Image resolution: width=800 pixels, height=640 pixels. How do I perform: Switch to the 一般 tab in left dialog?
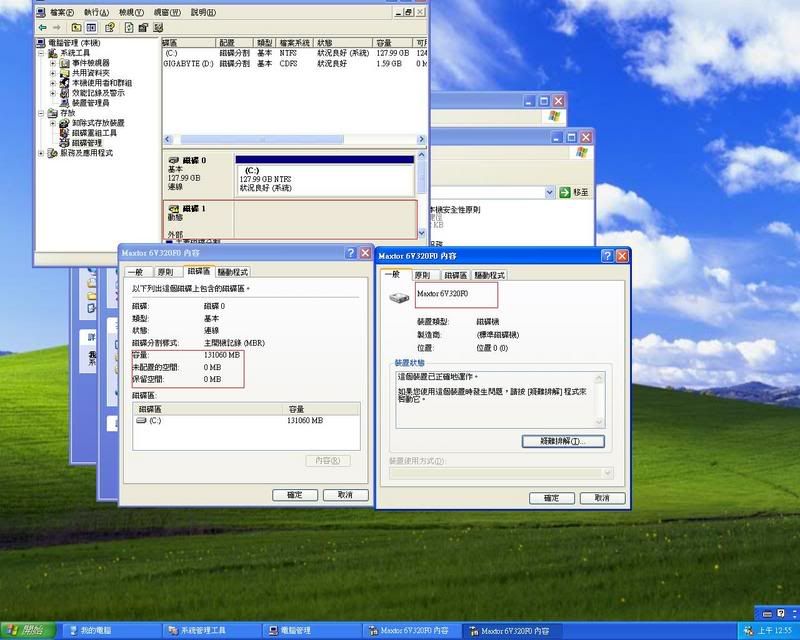[135, 272]
